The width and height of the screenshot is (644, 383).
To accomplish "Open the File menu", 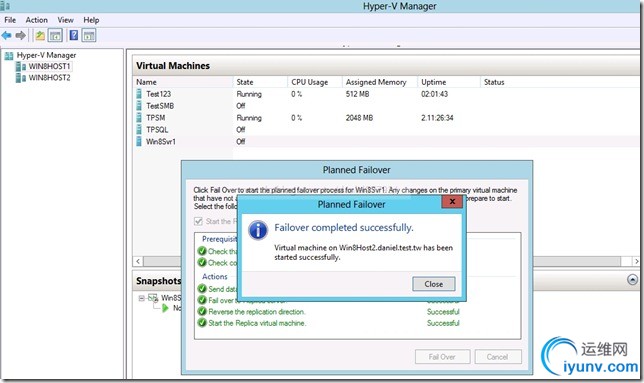I will tap(10, 20).
